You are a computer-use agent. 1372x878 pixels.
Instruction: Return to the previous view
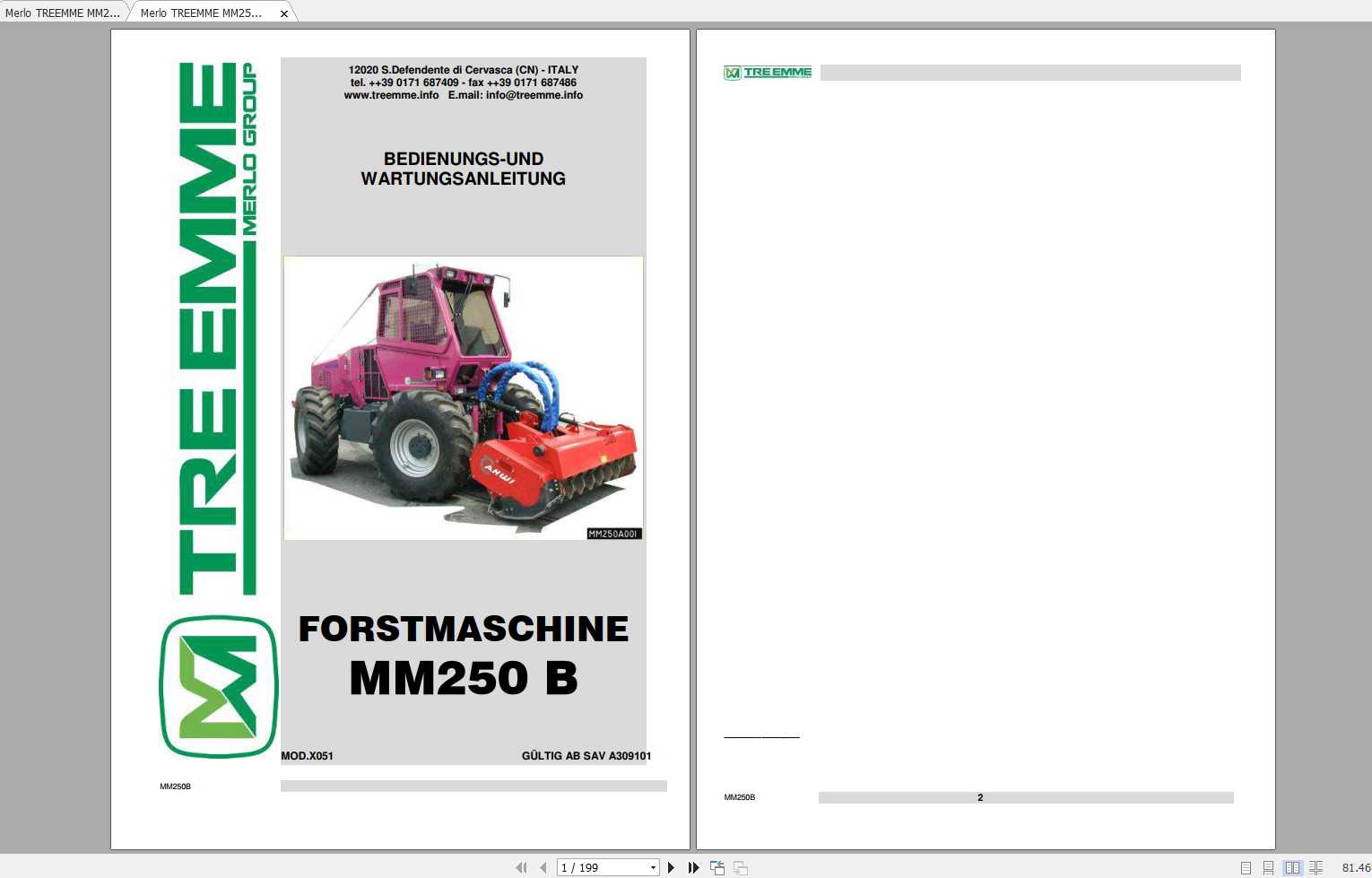click(716, 867)
